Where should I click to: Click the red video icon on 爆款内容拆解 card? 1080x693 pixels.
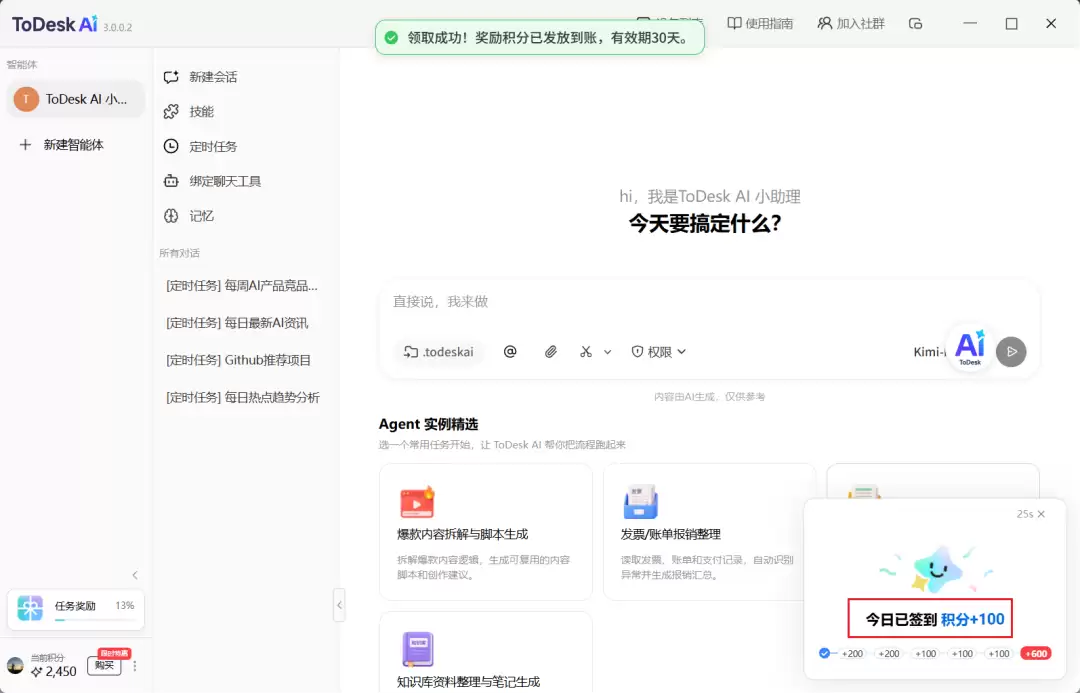(x=417, y=501)
